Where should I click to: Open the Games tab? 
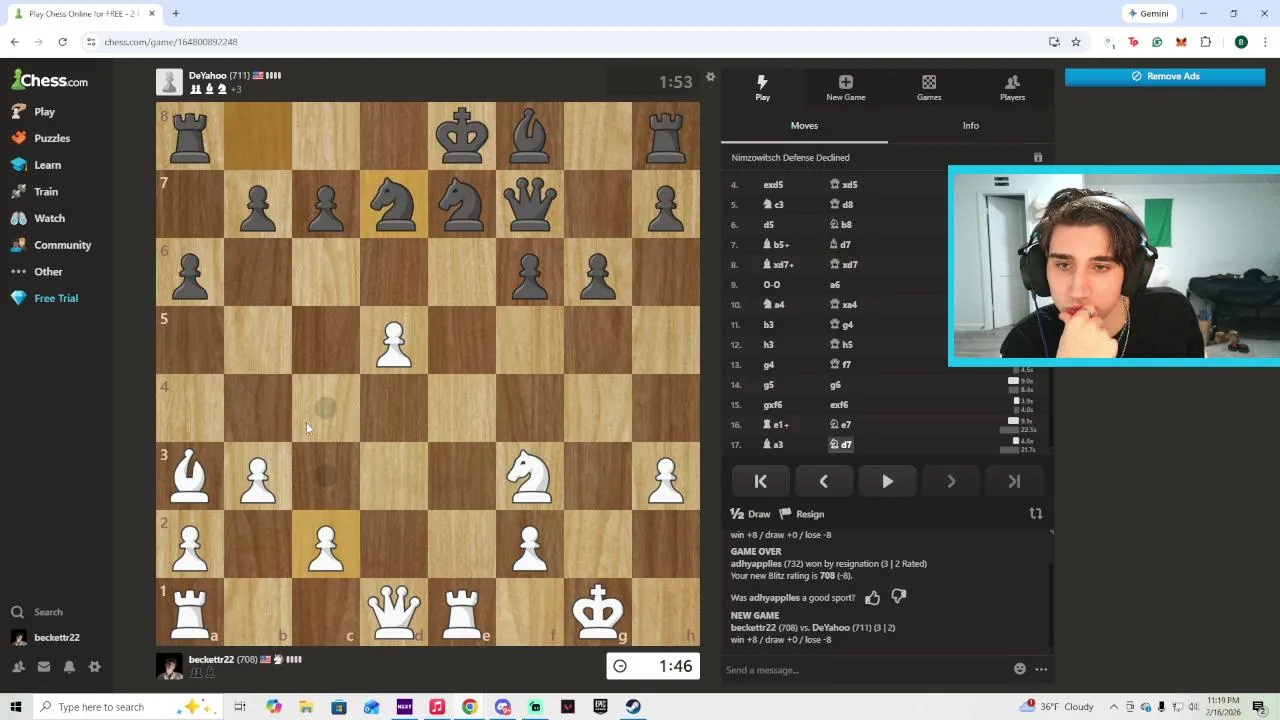(929, 88)
